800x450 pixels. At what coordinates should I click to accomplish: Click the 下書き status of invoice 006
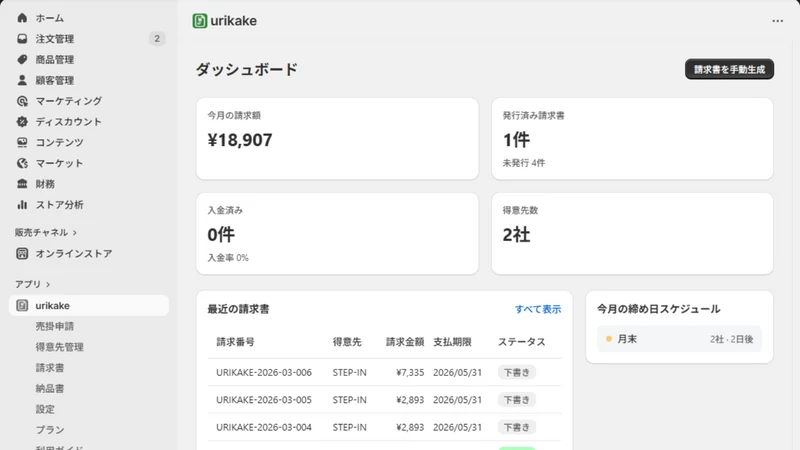(517, 372)
